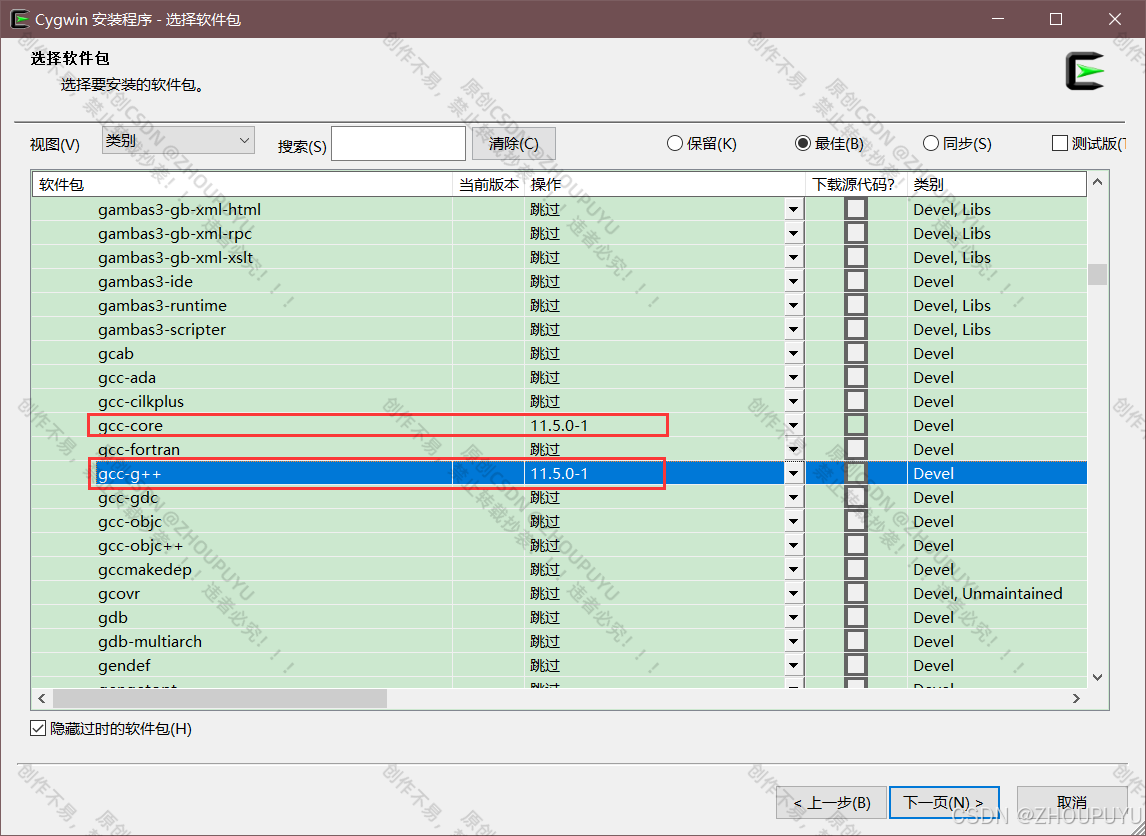Screen dimensions: 1146x836
Task: Select the gcc-fortran package row
Action: [x=559, y=449]
